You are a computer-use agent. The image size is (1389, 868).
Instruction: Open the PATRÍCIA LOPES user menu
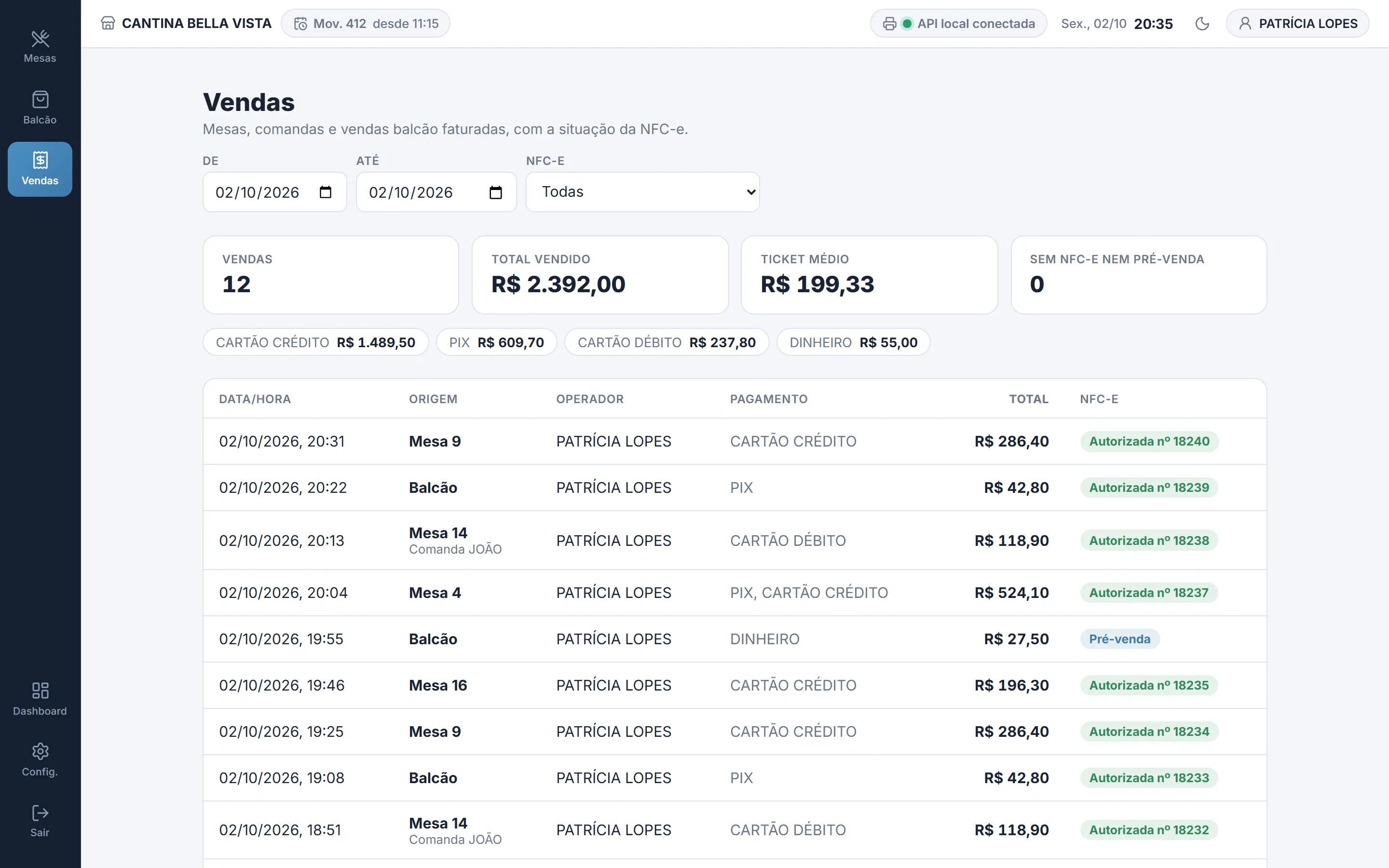point(1297,24)
